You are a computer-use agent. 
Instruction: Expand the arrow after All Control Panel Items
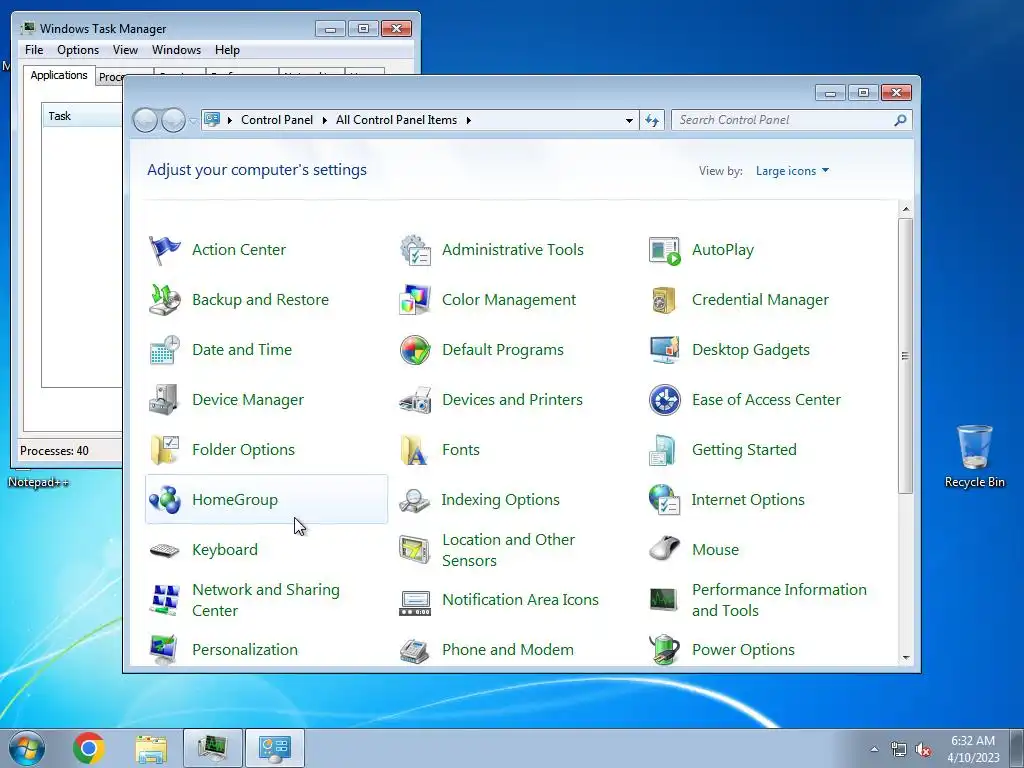tap(468, 120)
